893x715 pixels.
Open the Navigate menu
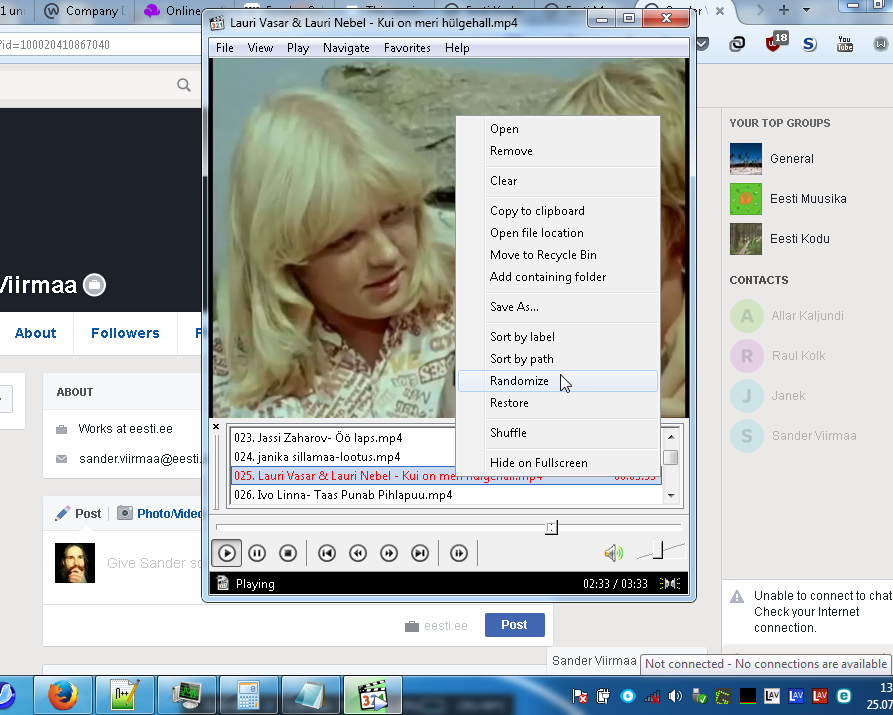click(x=346, y=48)
